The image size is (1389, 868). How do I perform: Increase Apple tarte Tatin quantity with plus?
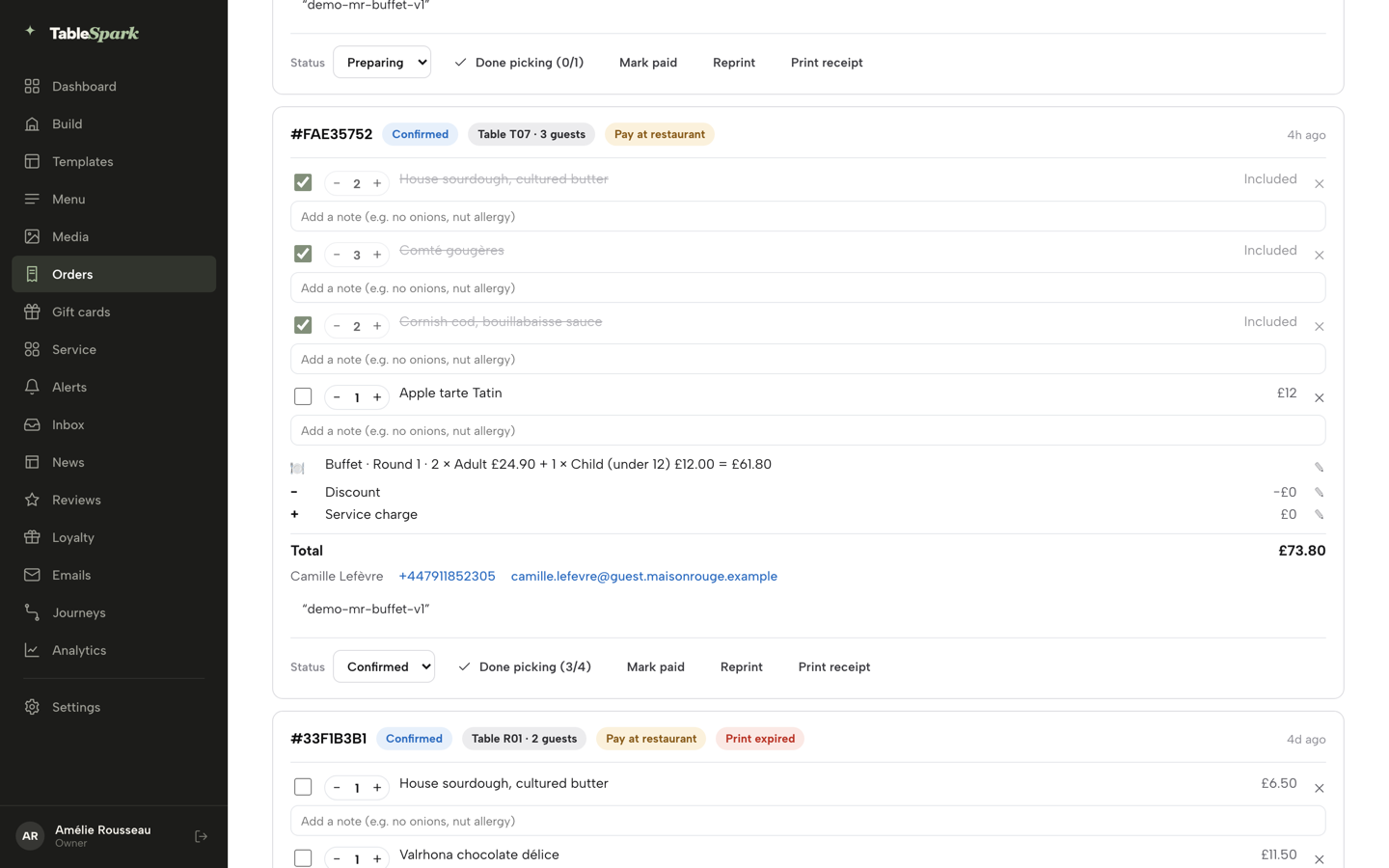click(377, 397)
